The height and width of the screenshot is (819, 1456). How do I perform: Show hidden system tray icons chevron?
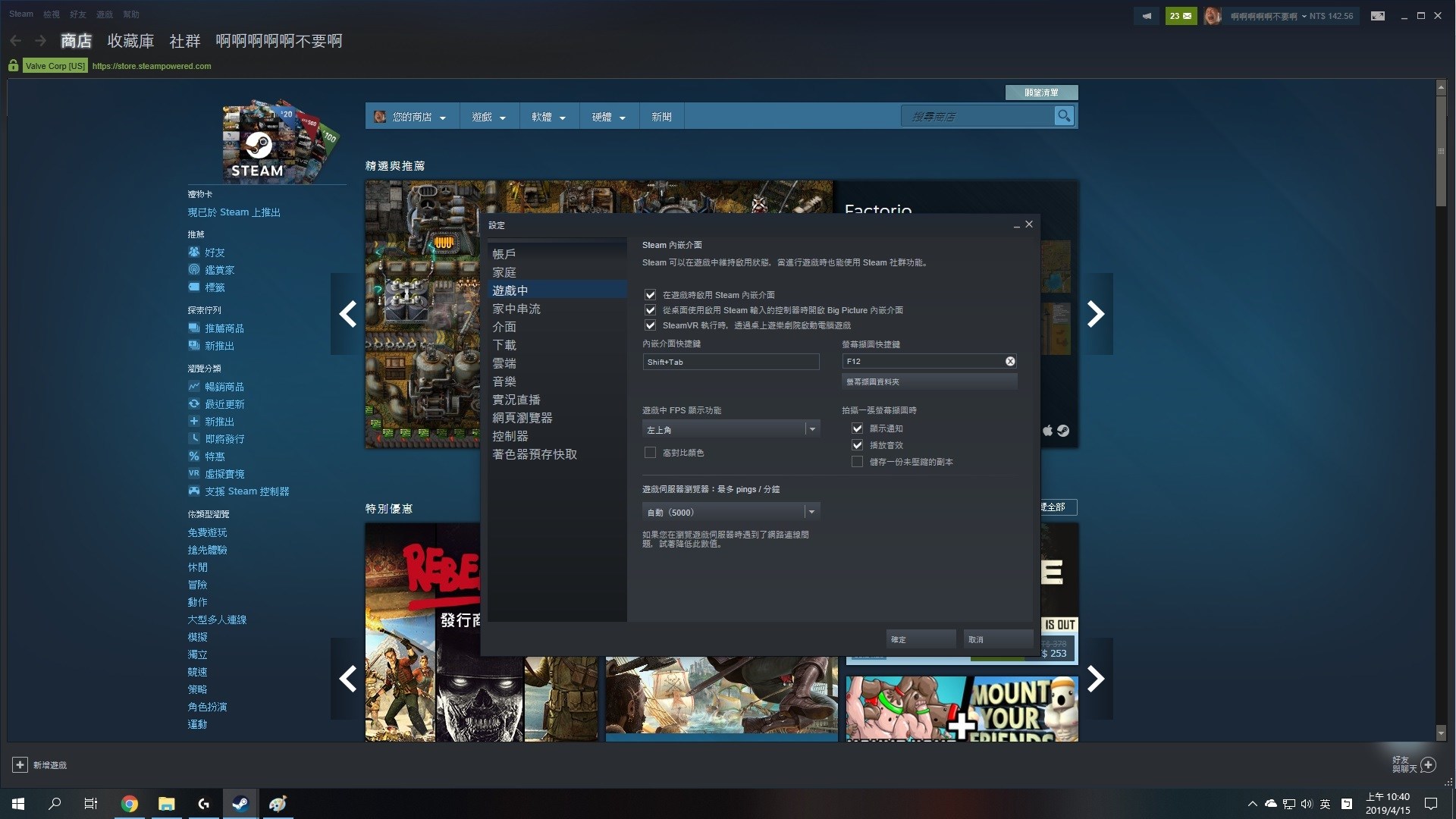[1252, 804]
